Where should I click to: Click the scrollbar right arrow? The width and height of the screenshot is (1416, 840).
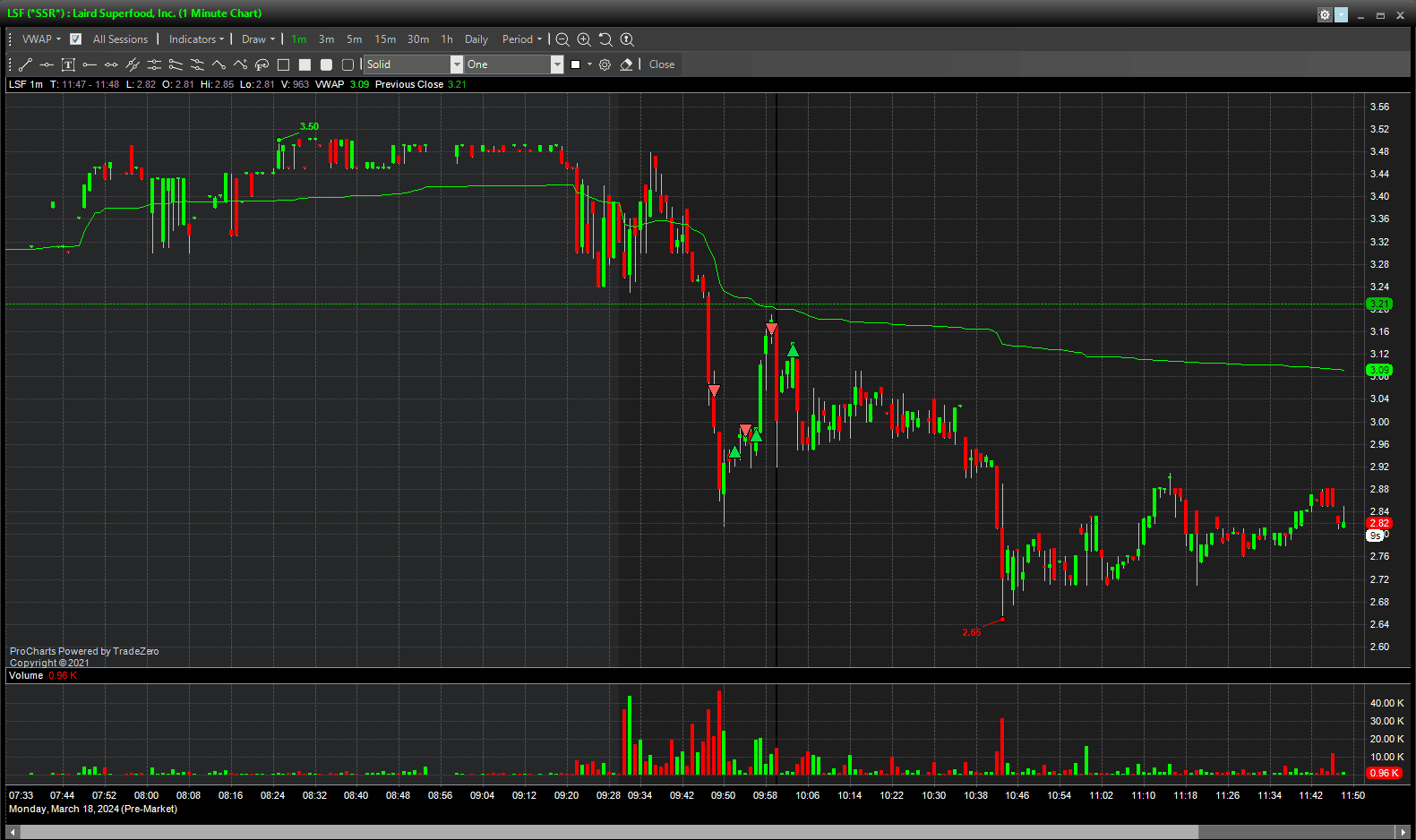tap(1403, 832)
